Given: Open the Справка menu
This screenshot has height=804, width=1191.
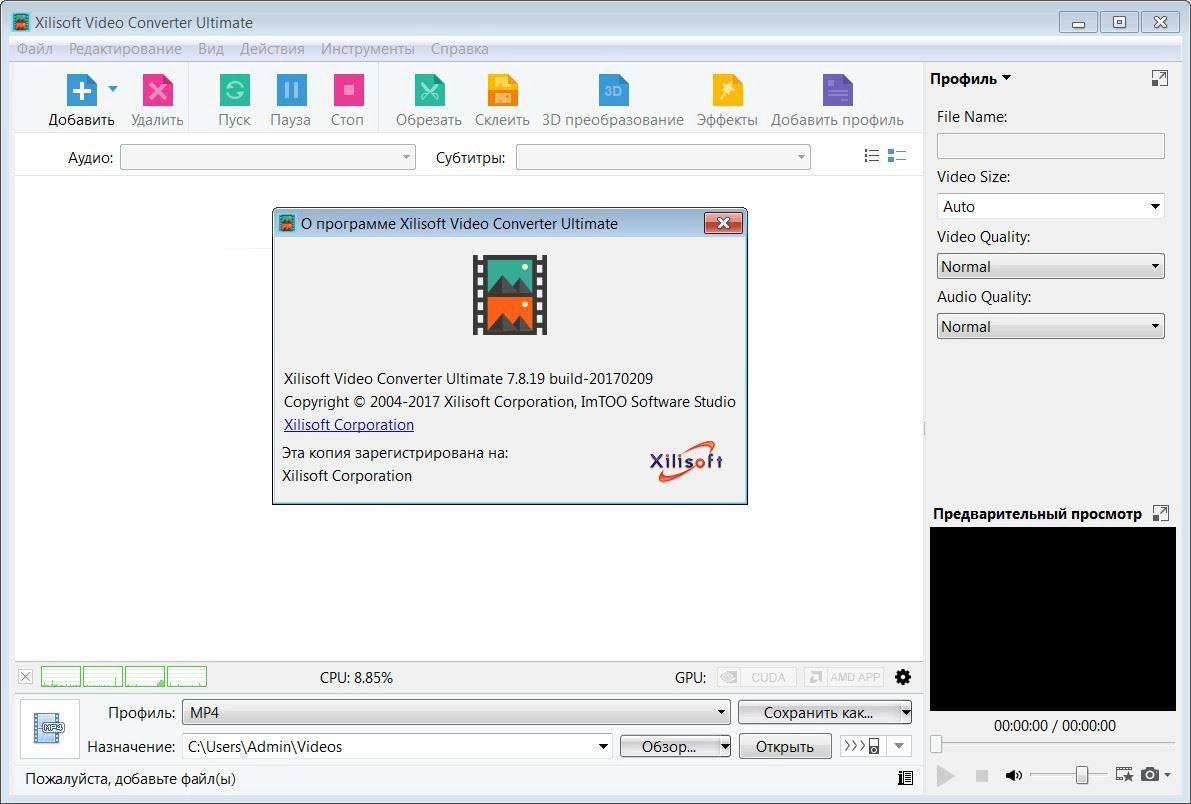Looking at the screenshot, I should click(460, 49).
